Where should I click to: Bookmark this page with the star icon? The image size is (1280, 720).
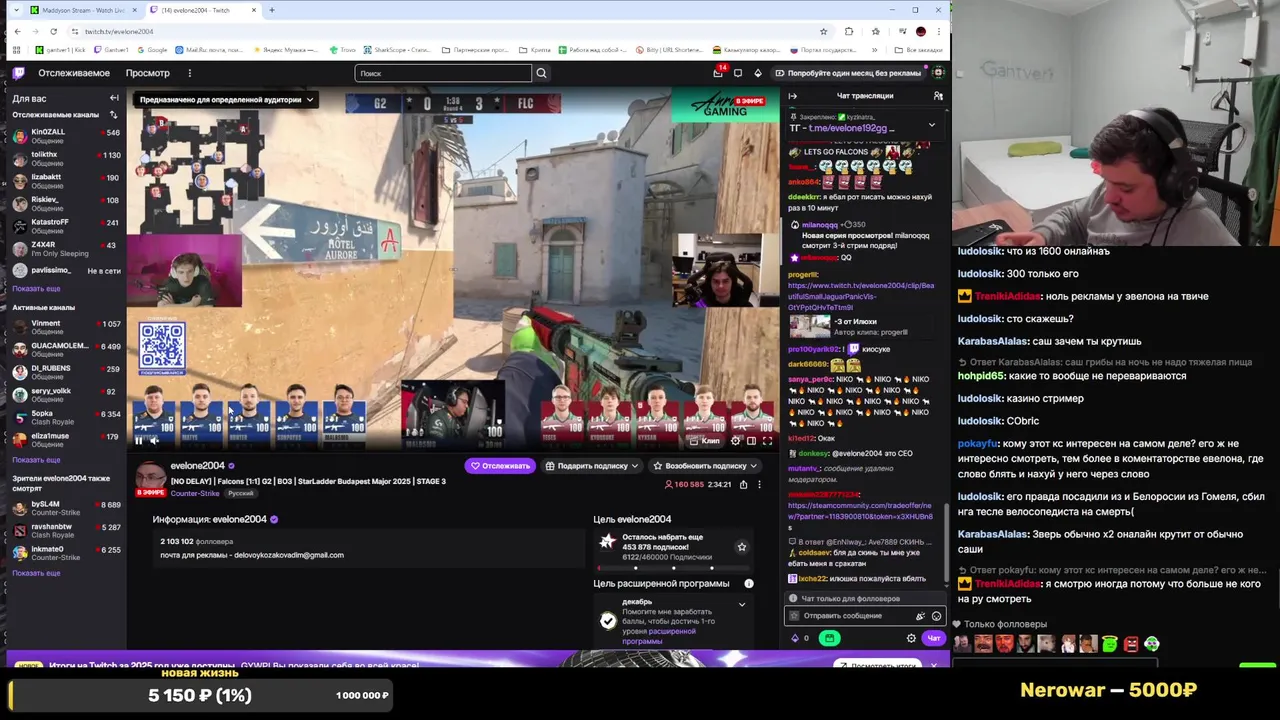[823, 31]
